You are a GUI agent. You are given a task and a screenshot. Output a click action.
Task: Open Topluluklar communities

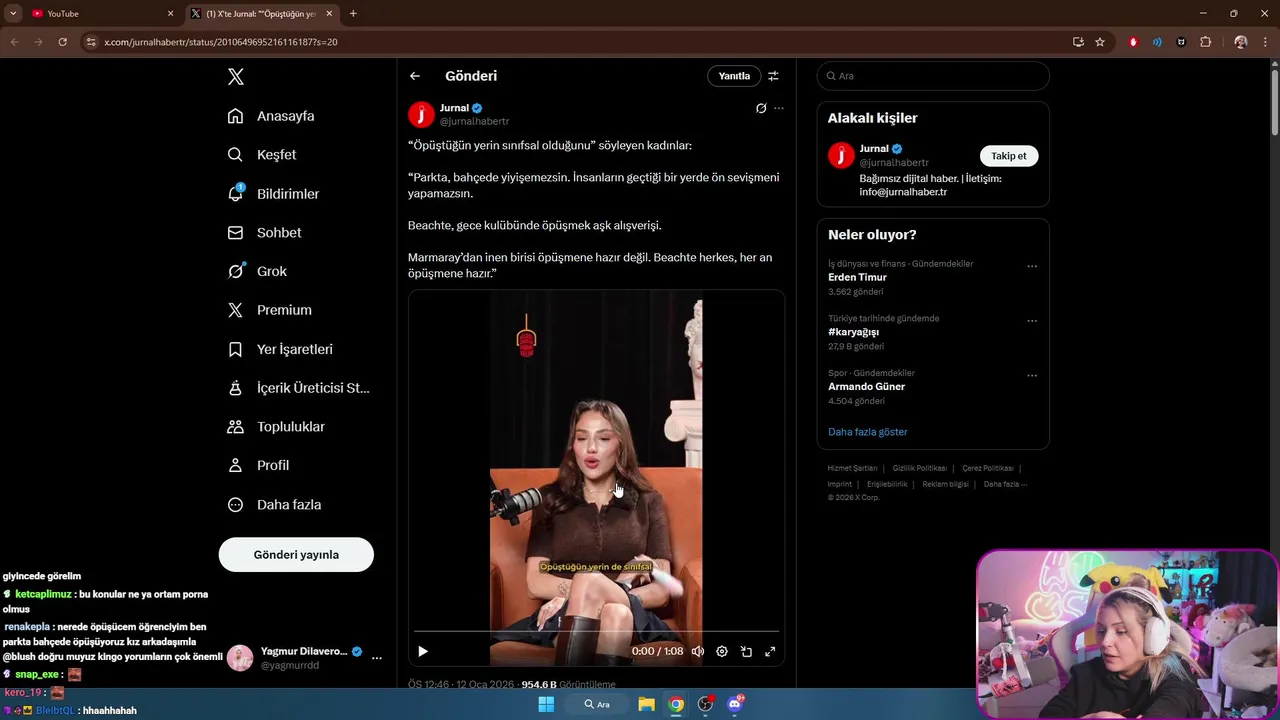pos(276,427)
